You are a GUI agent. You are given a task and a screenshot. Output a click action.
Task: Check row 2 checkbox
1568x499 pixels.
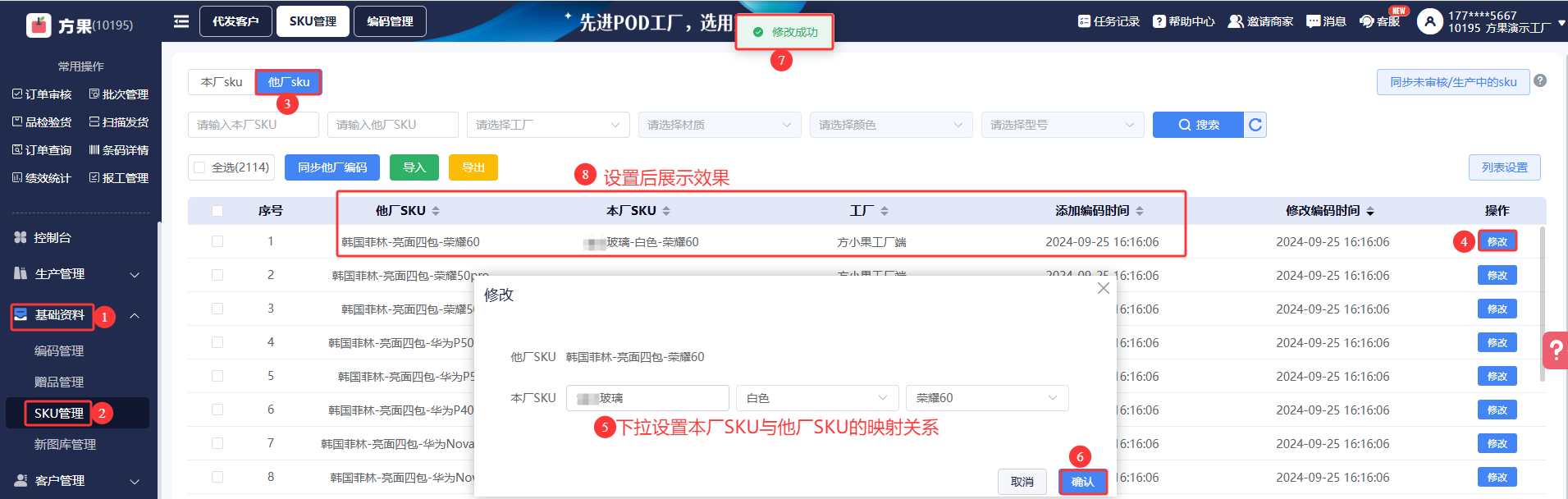[217, 275]
